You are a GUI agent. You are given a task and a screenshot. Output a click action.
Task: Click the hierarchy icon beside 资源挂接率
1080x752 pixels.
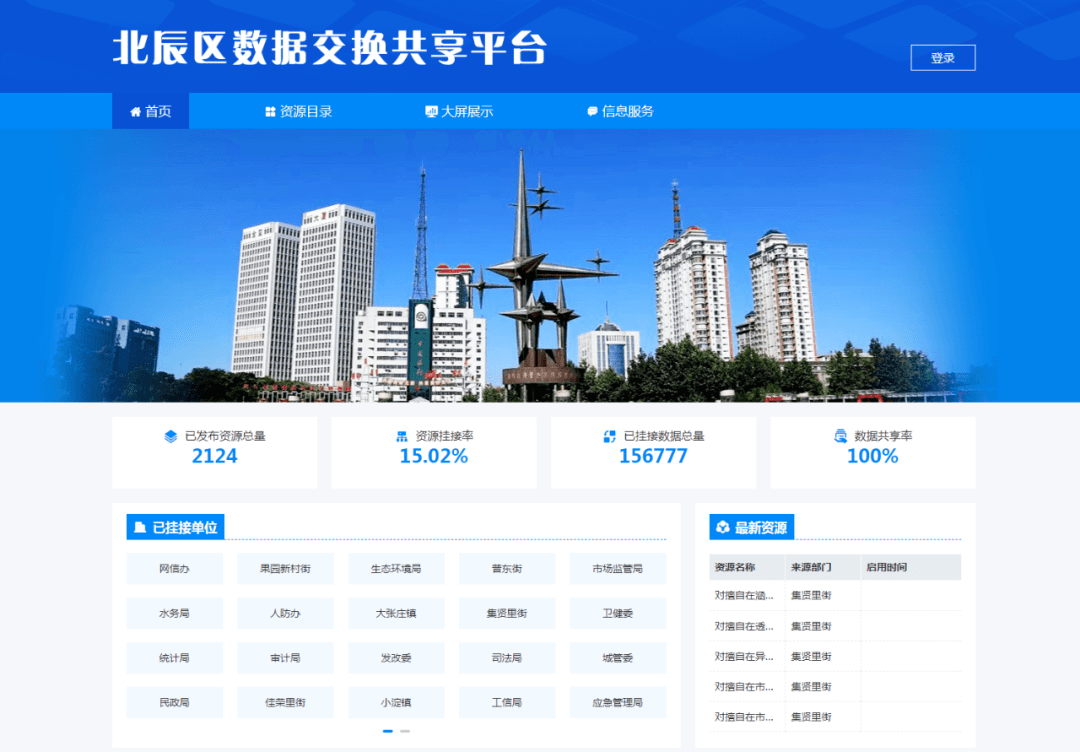(x=402, y=436)
